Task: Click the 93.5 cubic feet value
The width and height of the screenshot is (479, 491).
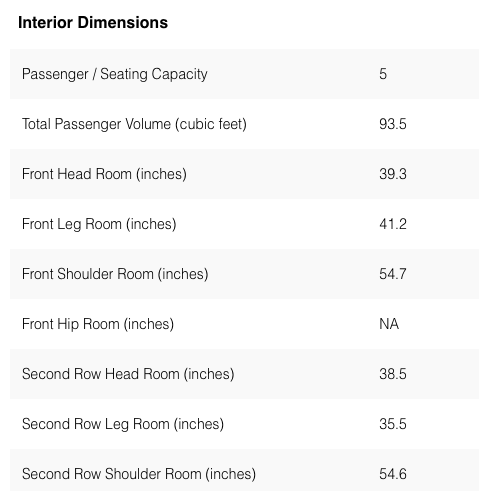Action: (x=393, y=124)
